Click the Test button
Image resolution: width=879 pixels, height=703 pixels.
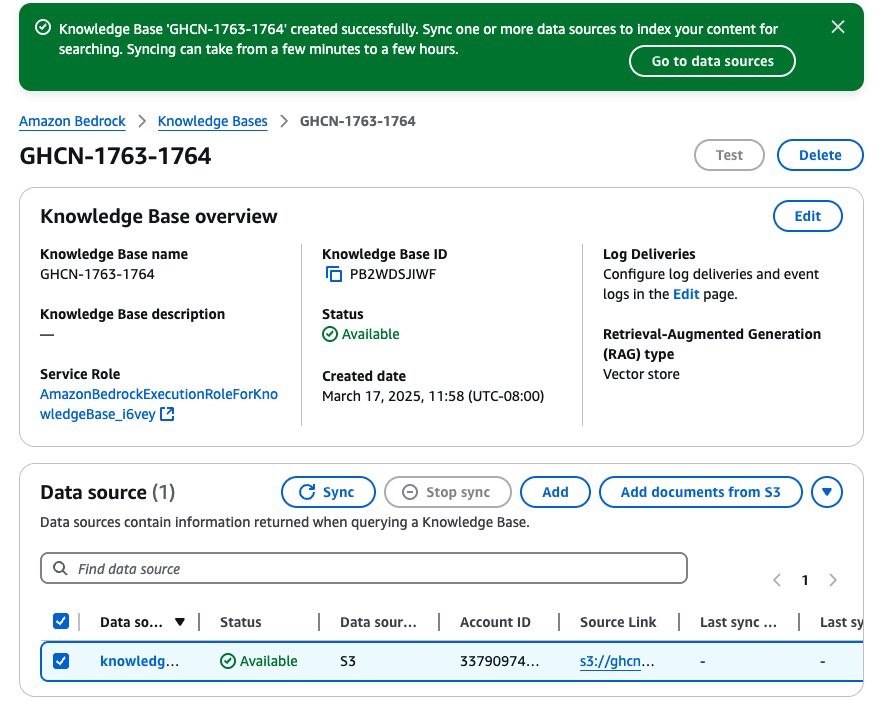pyautogui.click(x=729, y=155)
